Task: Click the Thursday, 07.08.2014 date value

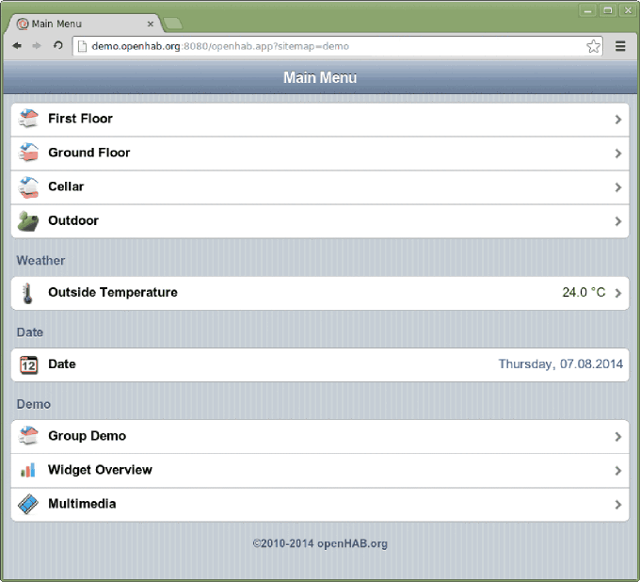Action: pyautogui.click(x=561, y=364)
